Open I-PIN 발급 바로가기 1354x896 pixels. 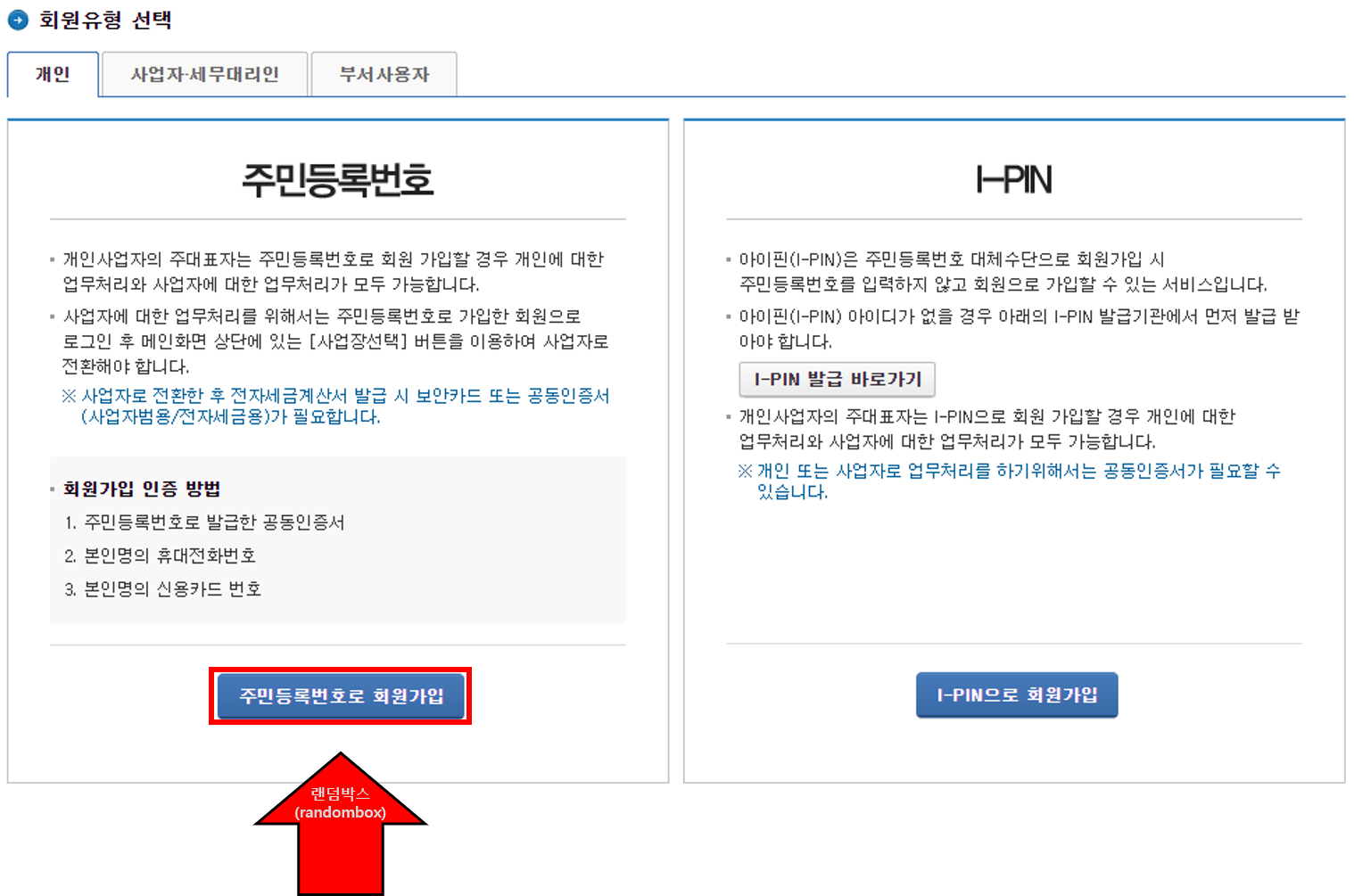click(837, 378)
